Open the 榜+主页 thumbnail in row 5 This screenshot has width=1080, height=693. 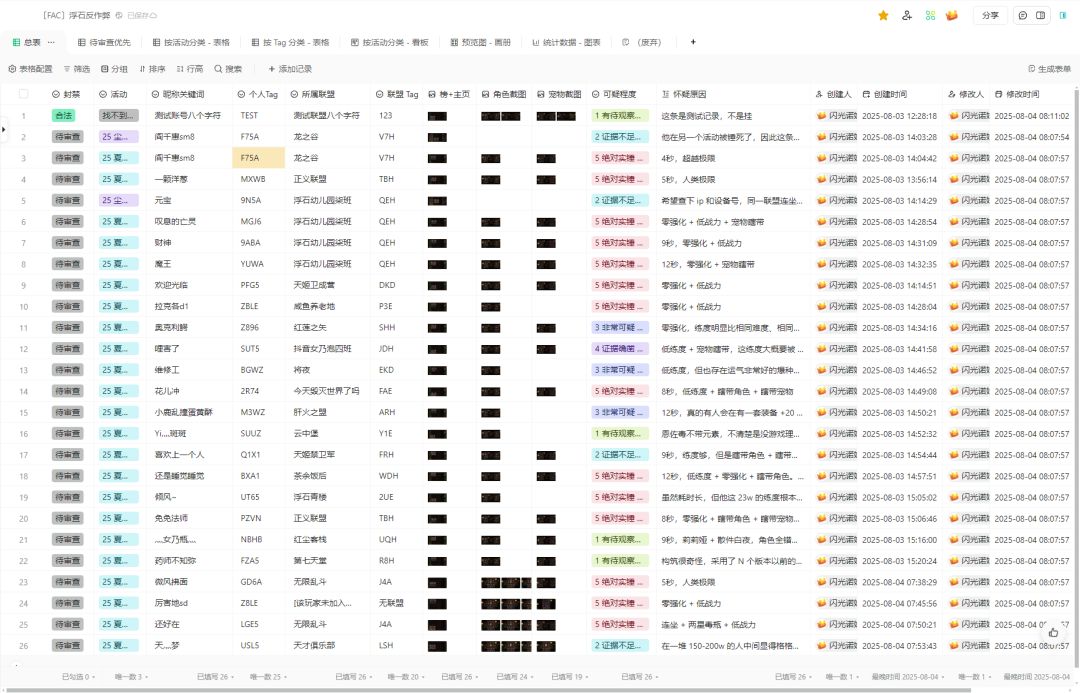point(437,200)
